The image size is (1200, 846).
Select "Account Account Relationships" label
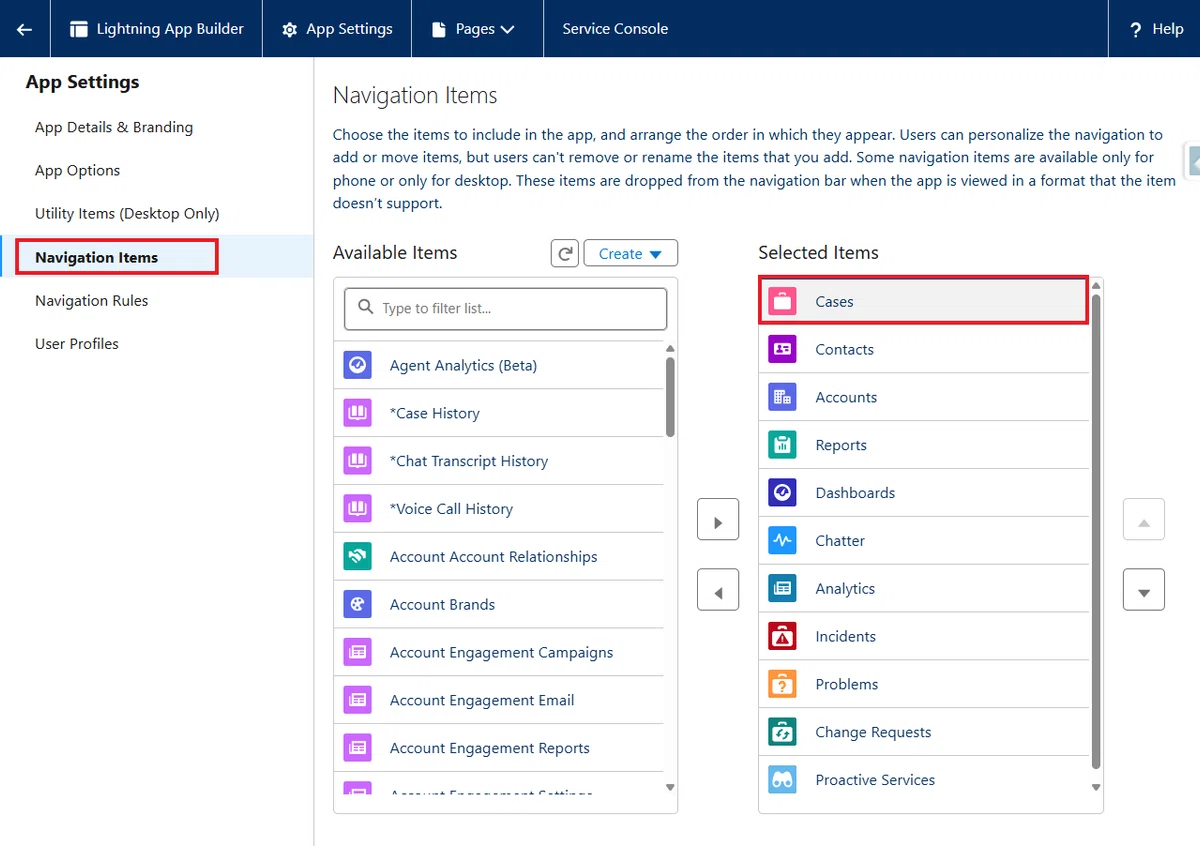pos(493,557)
